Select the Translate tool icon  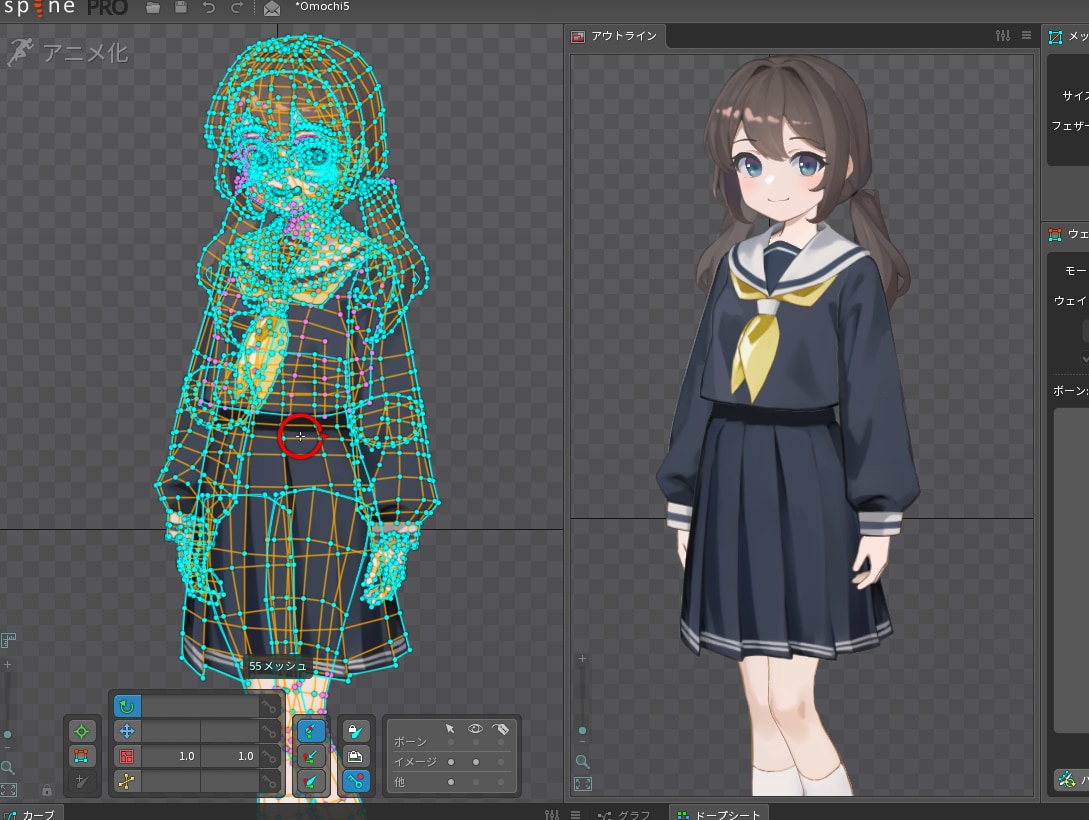[x=127, y=731]
